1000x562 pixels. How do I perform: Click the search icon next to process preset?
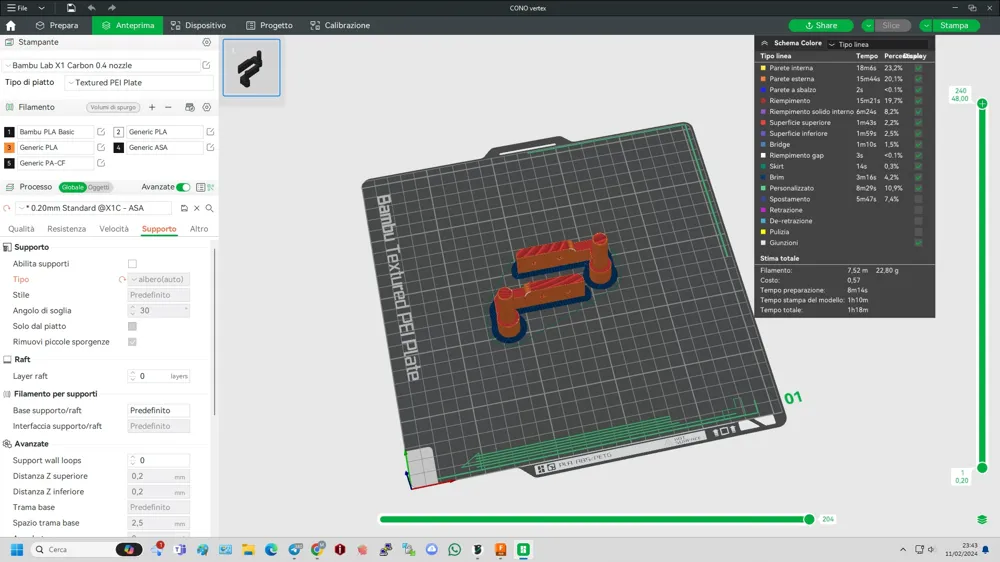pos(209,208)
